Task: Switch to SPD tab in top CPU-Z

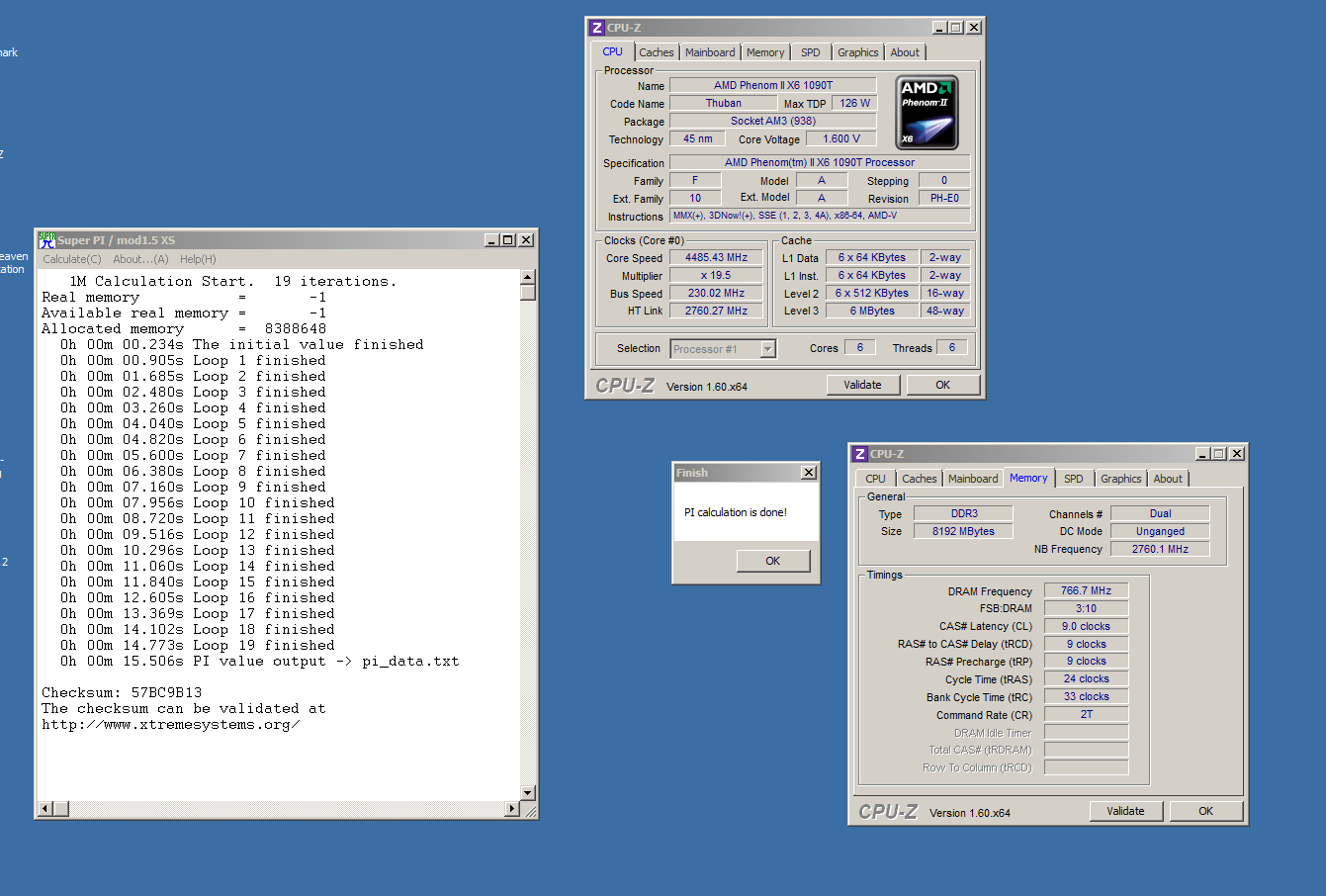Action: click(811, 52)
